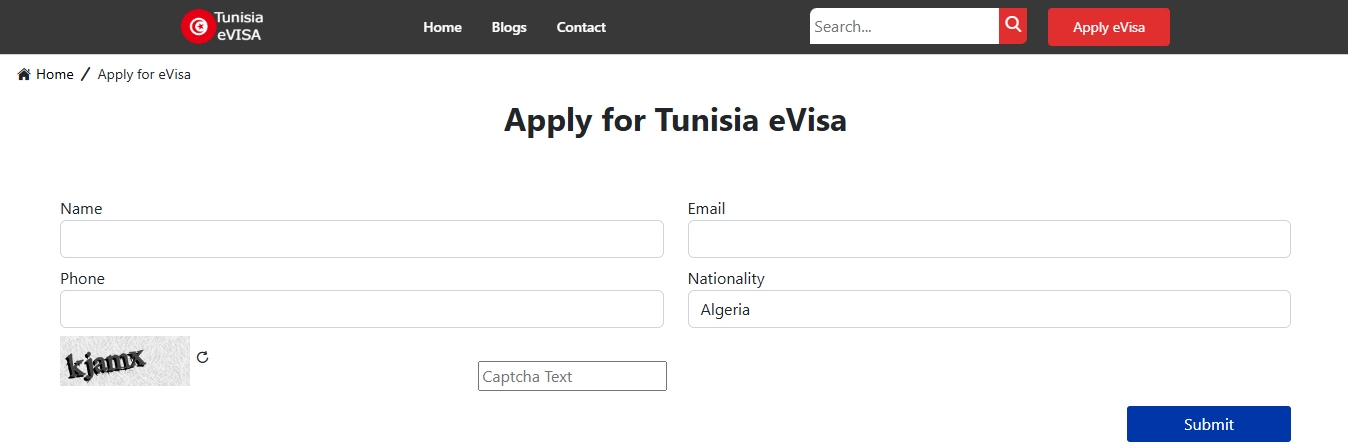The image size is (1348, 443).
Task: Go to Home in the navigation bar
Action: pyautogui.click(x=442, y=27)
